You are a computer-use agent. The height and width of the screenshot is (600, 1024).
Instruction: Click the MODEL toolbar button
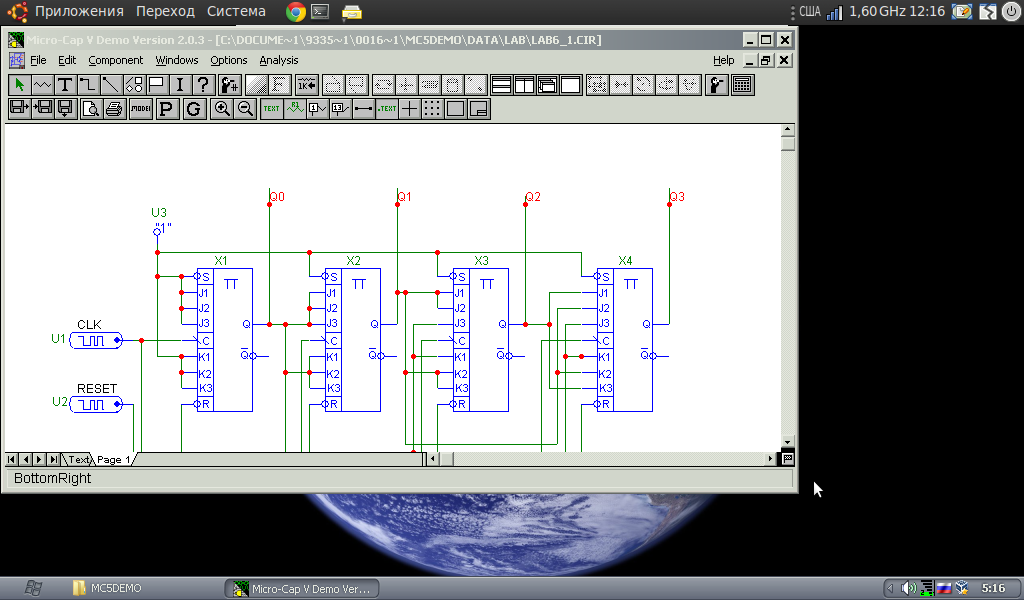click(140, 108)
